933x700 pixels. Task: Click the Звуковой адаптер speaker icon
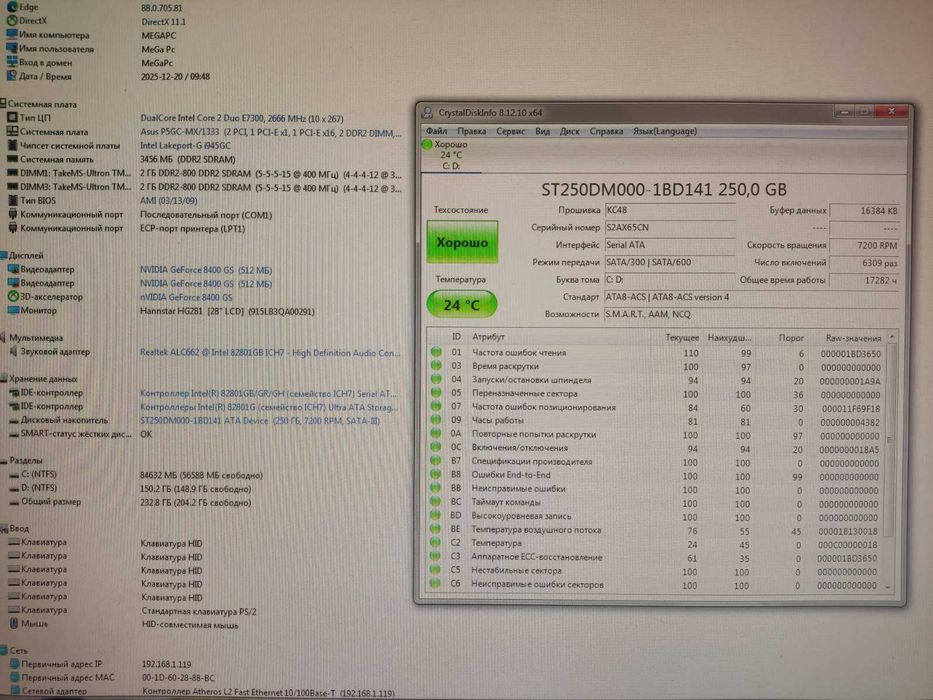[13, 351]
